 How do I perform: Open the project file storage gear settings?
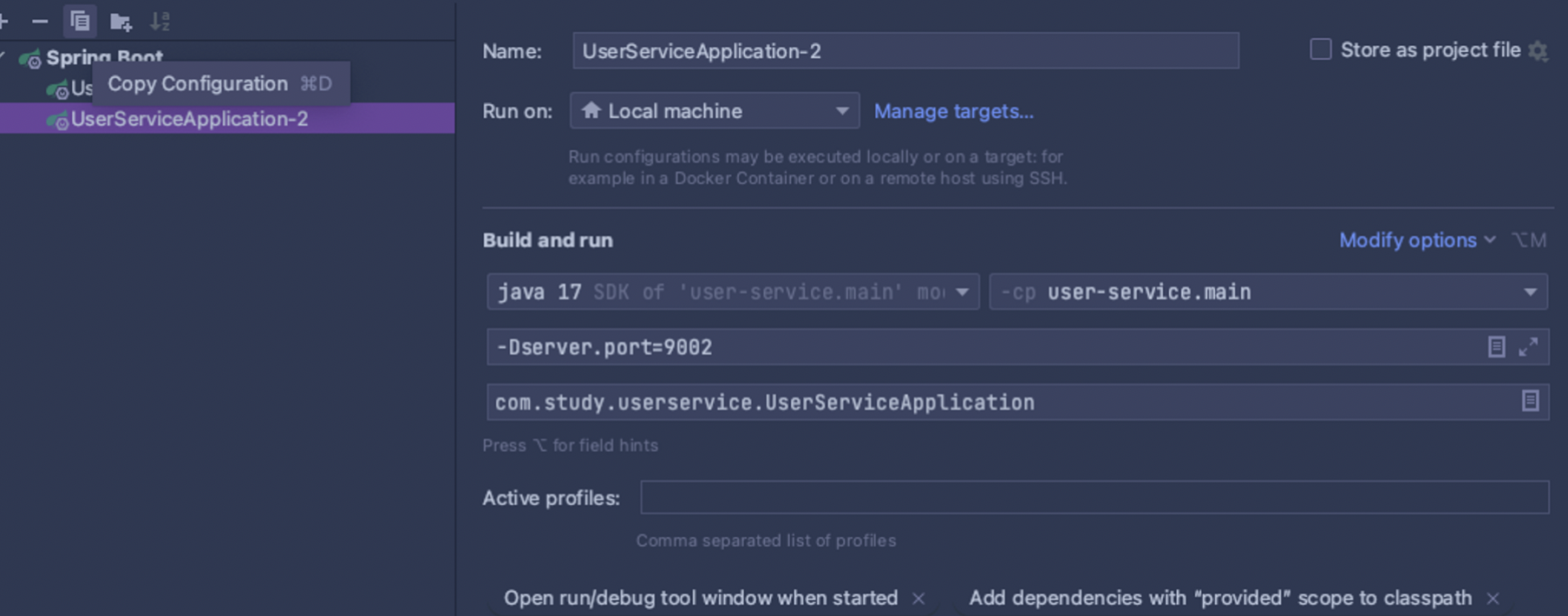pyautogui.click(x=1538, y=50)
